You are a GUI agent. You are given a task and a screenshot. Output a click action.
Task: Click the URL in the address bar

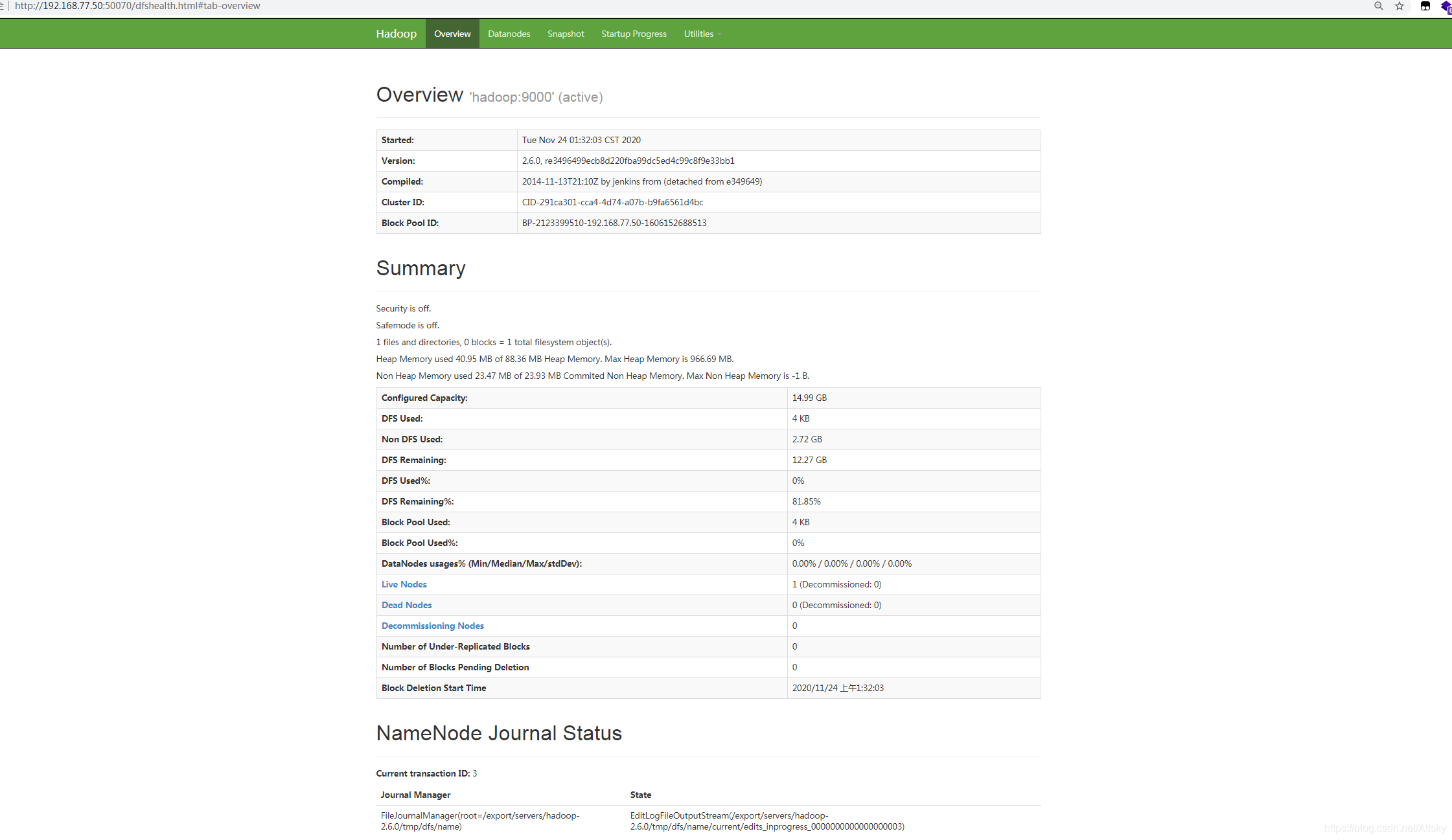point(137,6)
